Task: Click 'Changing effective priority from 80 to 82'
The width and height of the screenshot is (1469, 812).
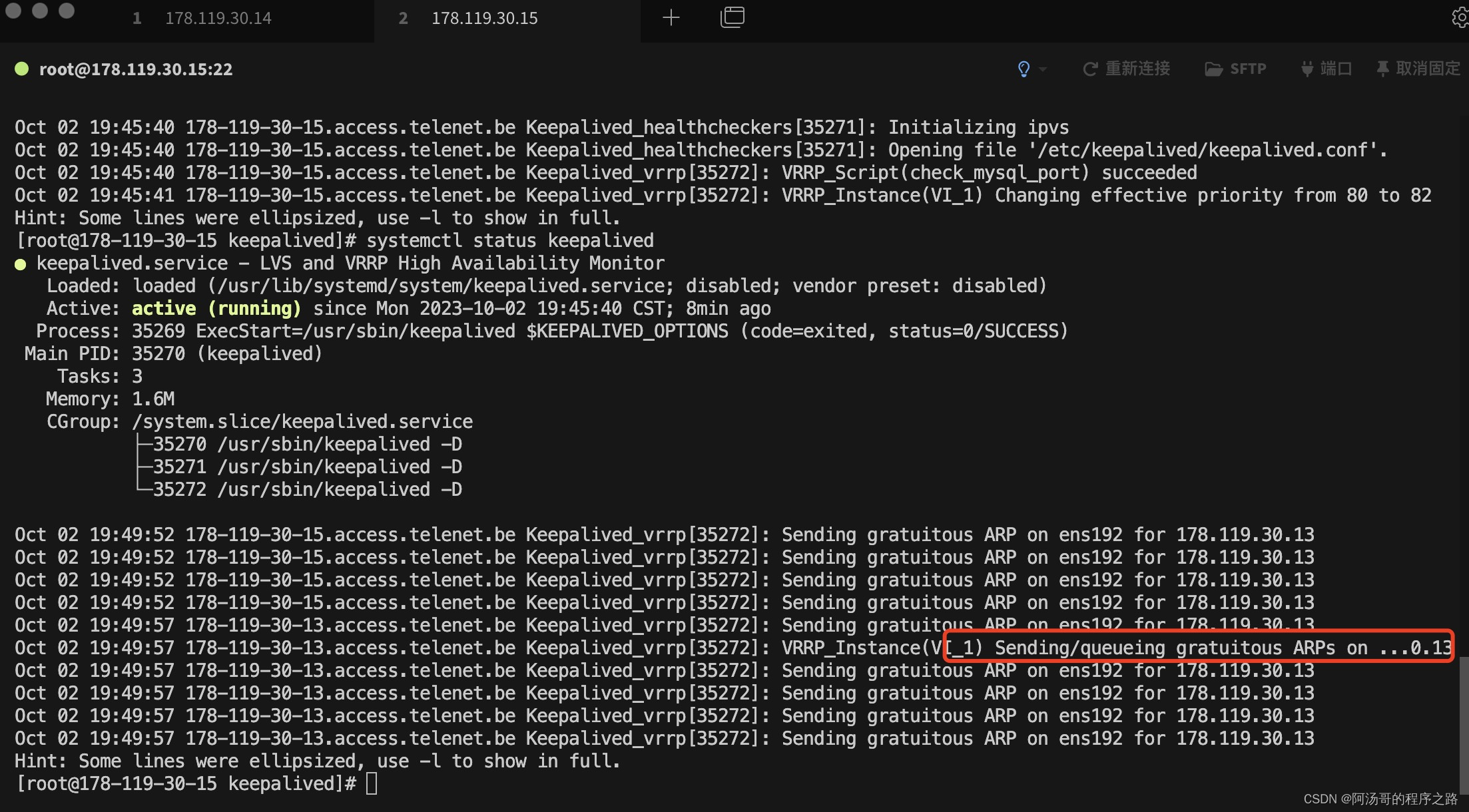Action: (1213, 195)
